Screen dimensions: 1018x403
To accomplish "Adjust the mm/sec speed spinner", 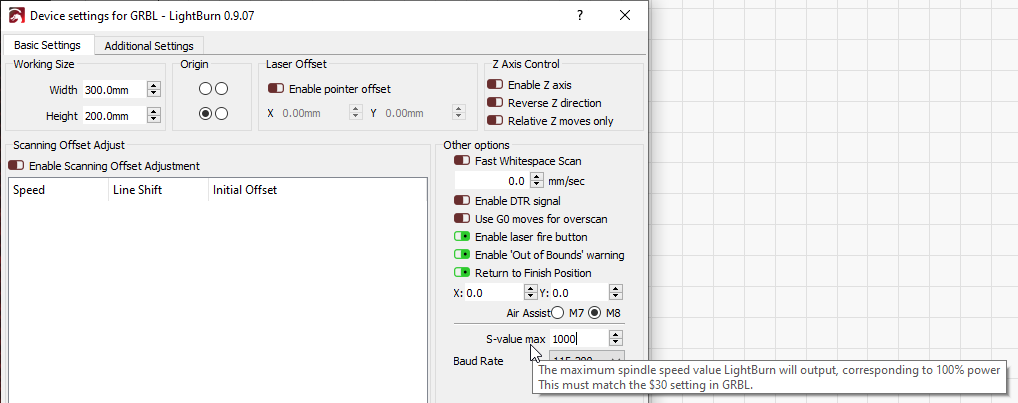I will coord(537,180).
